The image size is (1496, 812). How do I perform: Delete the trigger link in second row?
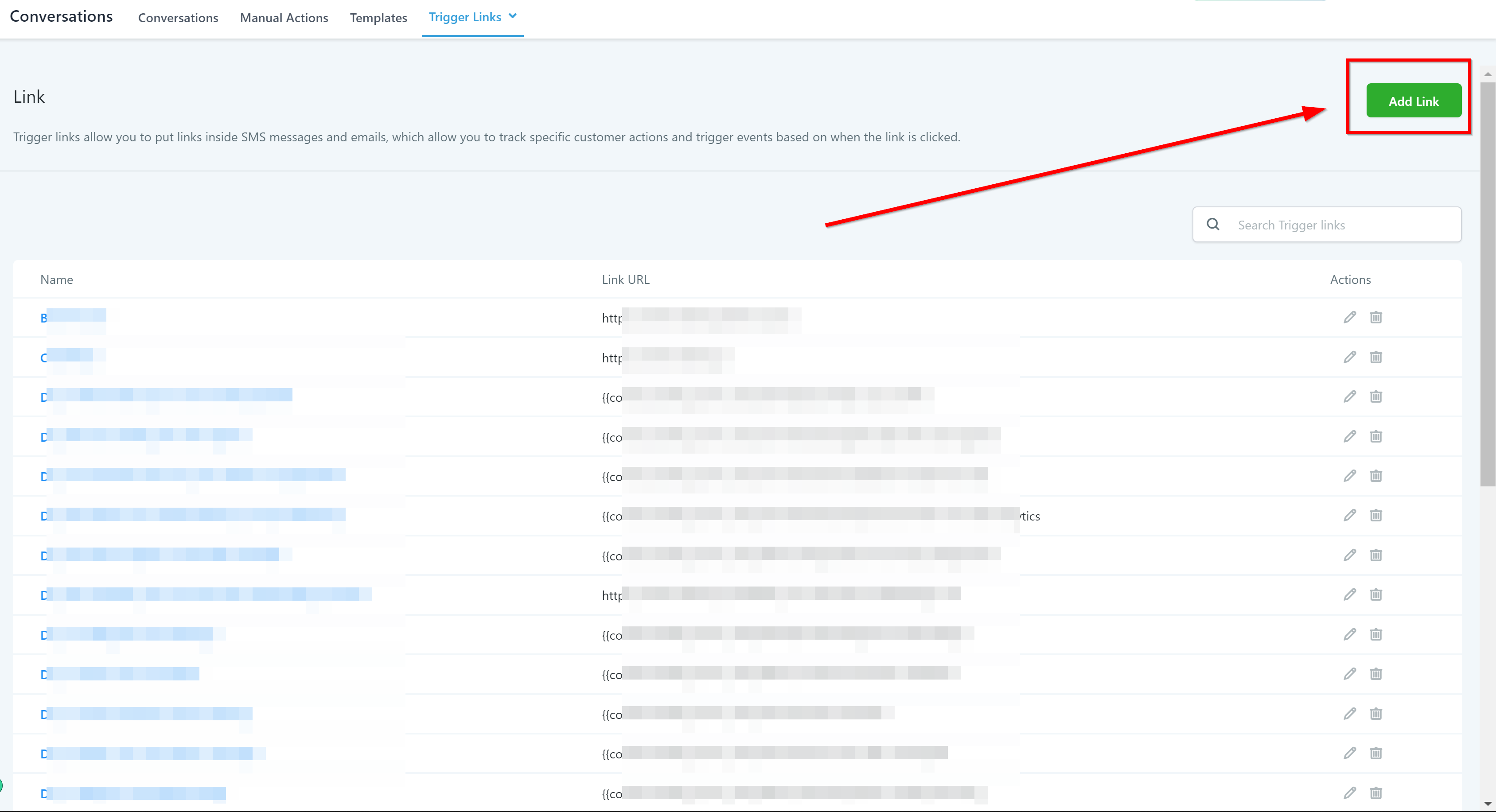coord(1376,357)
